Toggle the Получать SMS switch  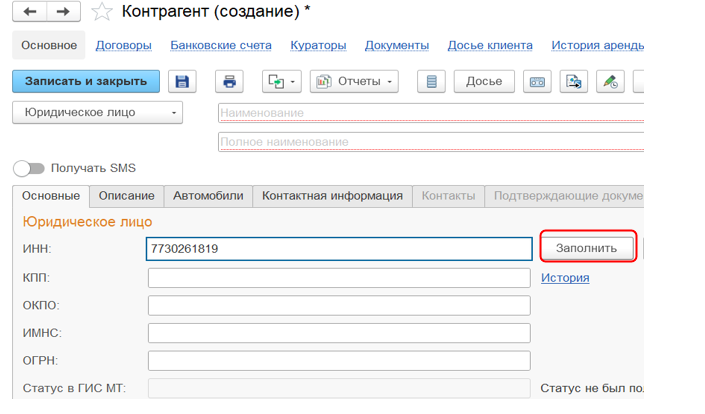29,169
